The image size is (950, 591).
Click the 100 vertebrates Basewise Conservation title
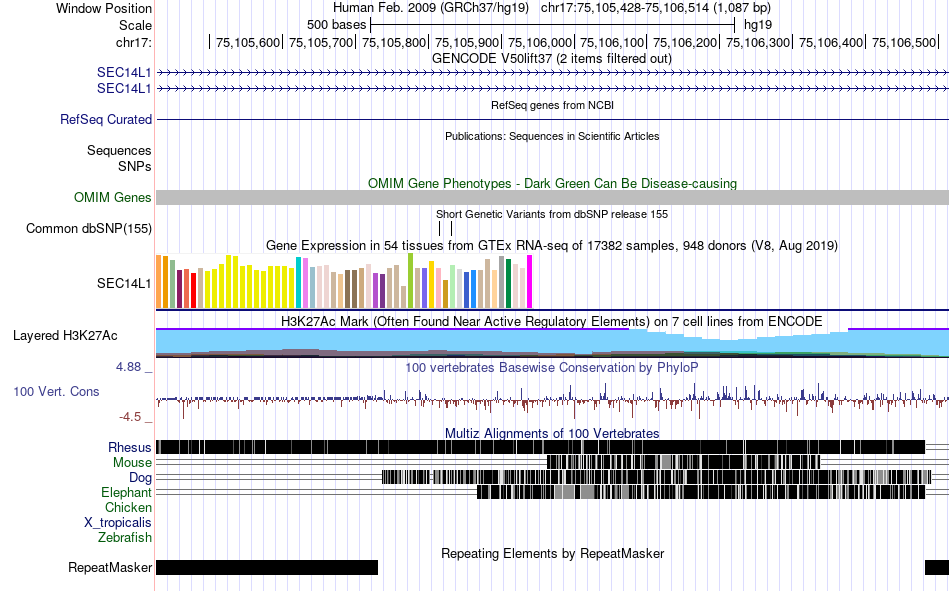point(552,367)
